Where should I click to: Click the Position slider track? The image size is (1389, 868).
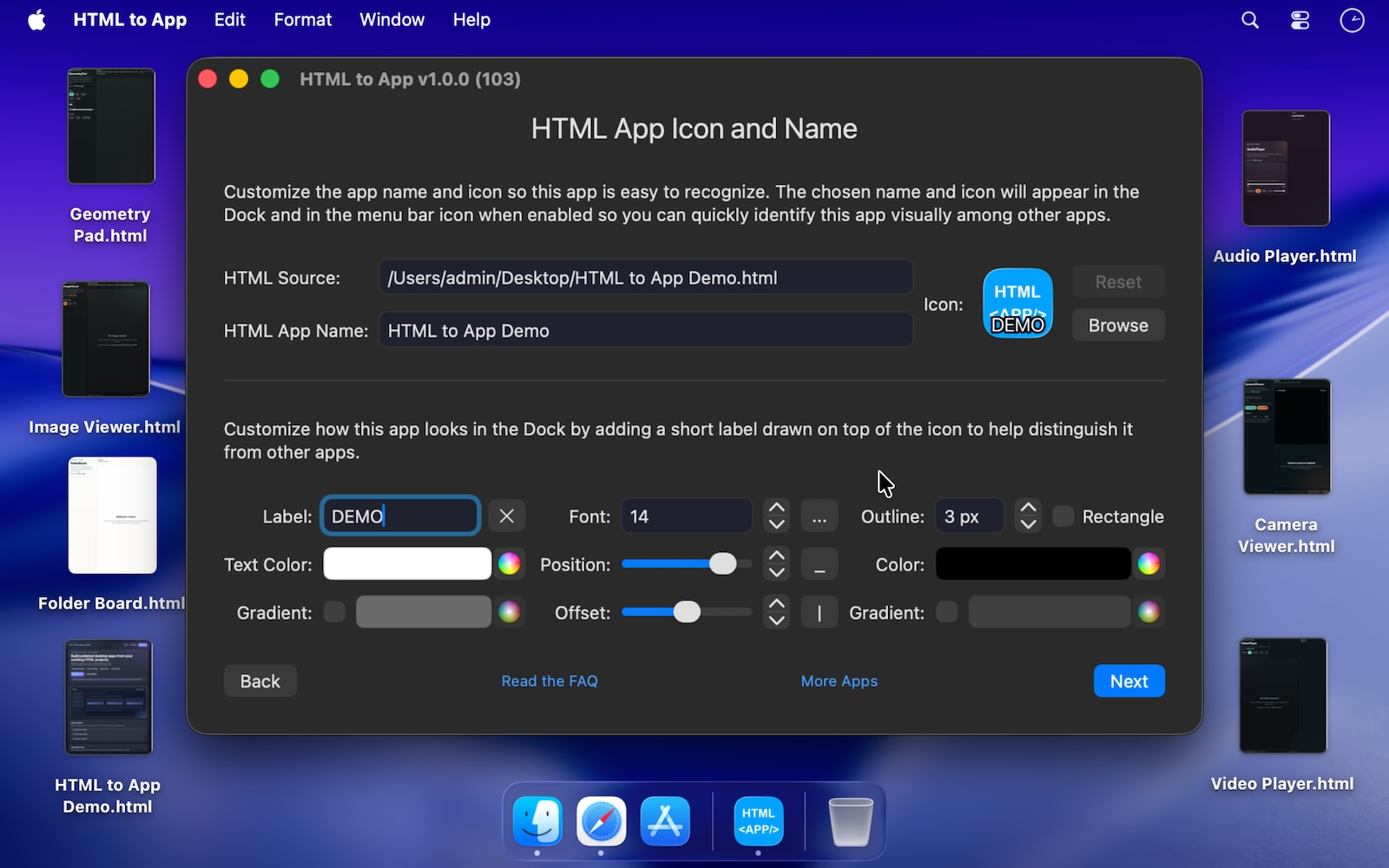668,564
